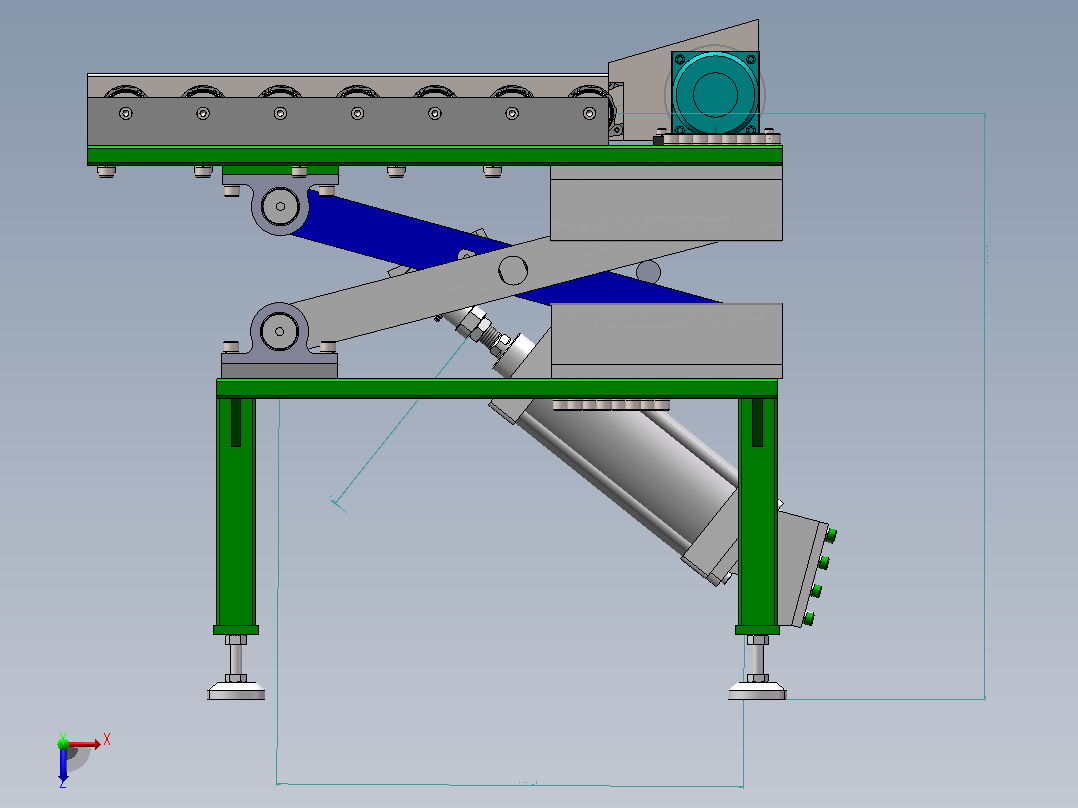
Task: Select the vertical height dimension line
Action: click(984, 406)
